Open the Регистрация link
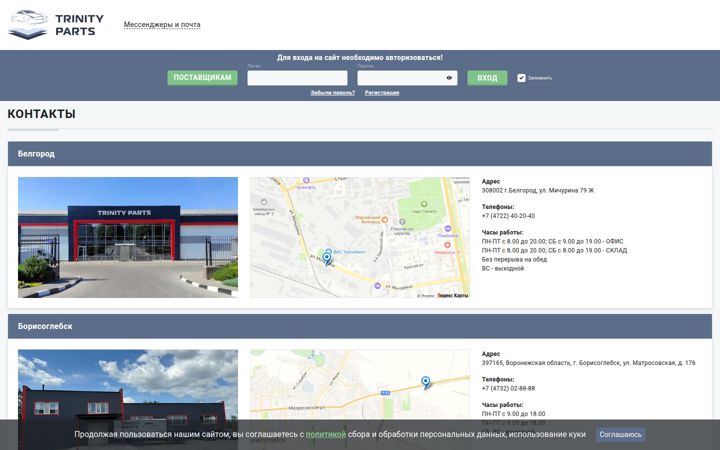This screenshot has width=720, height=450. click(x=382, y=93)
